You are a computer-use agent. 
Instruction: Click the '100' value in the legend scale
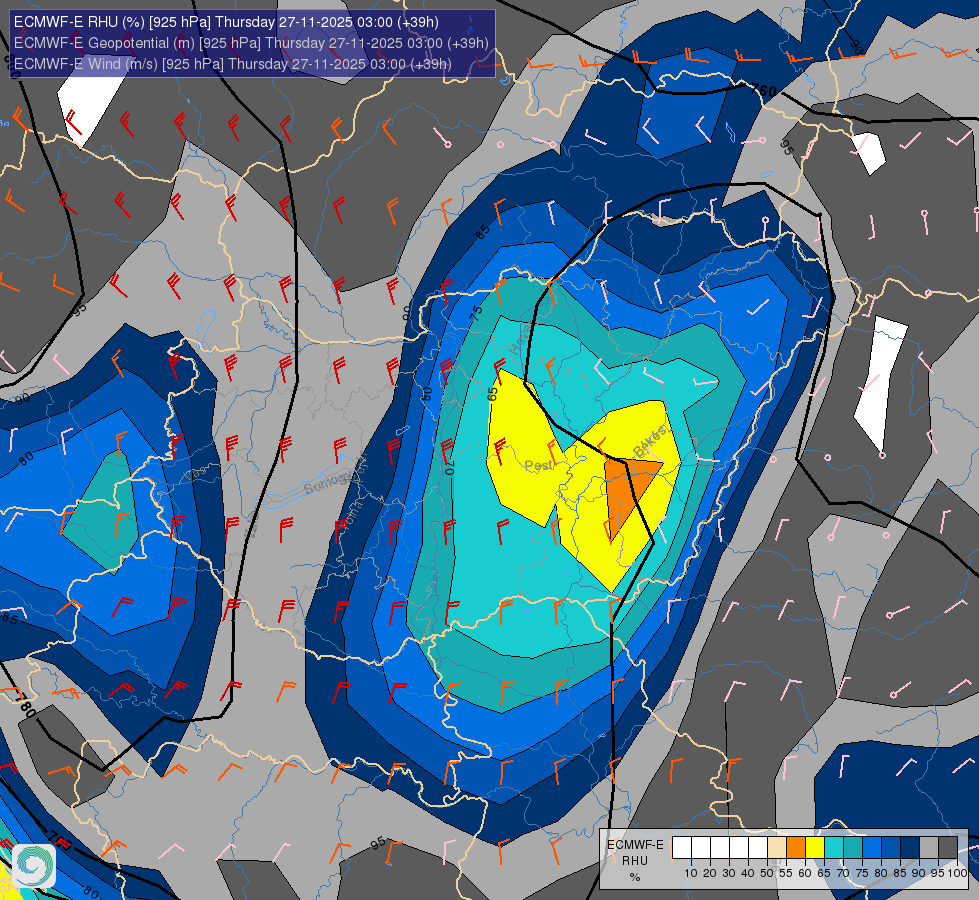coord(957,873)
